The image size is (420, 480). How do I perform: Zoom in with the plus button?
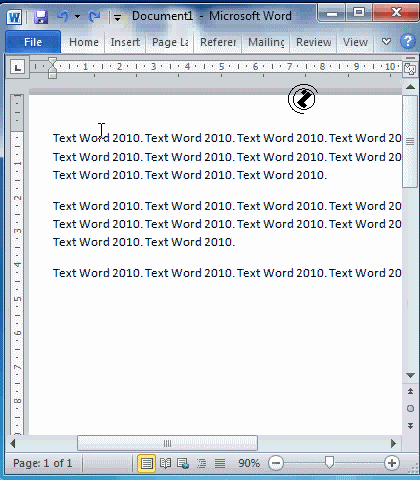(392, 463)
